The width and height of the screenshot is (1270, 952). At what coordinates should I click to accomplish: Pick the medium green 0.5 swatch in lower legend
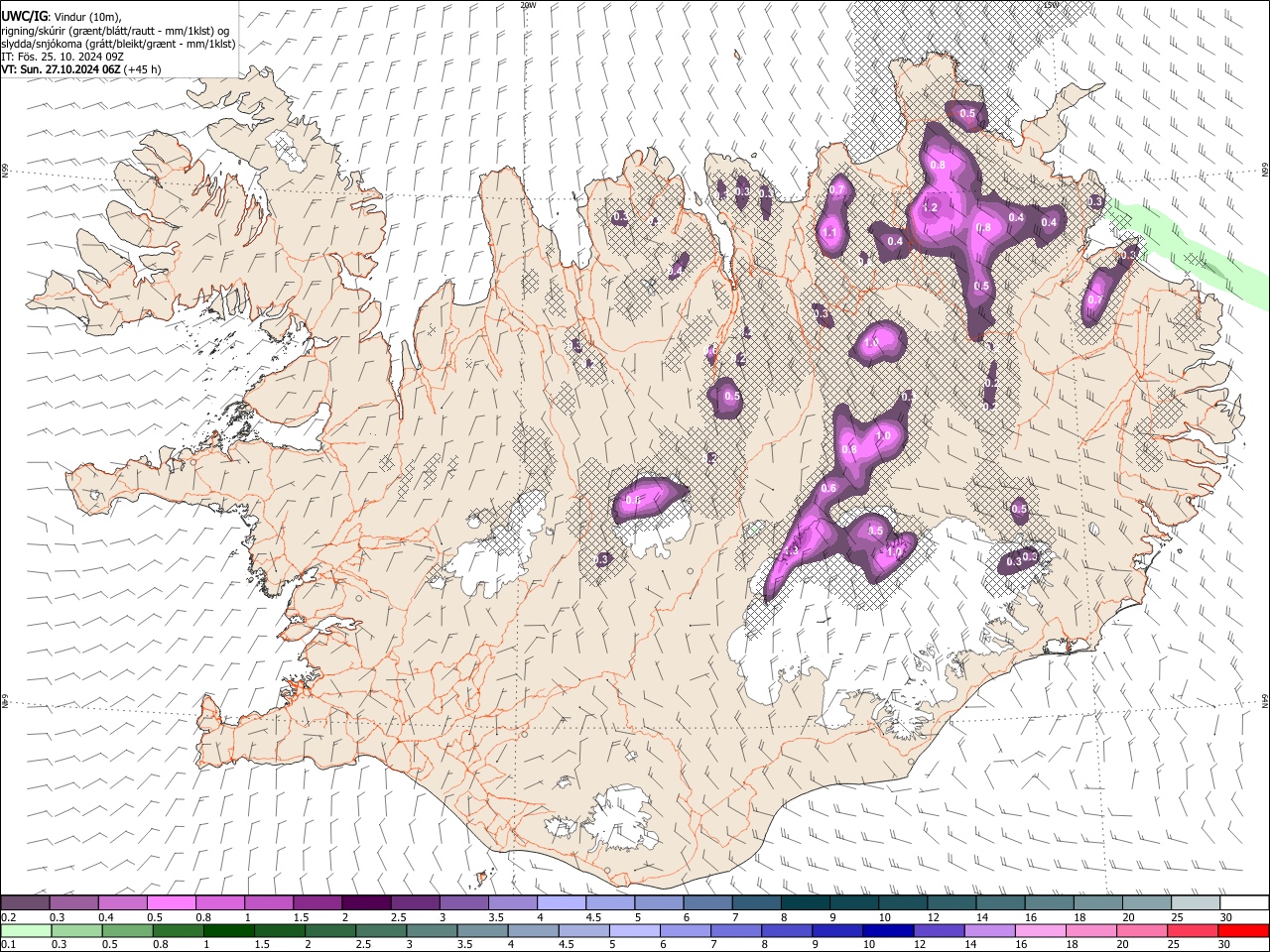(127, 930)
